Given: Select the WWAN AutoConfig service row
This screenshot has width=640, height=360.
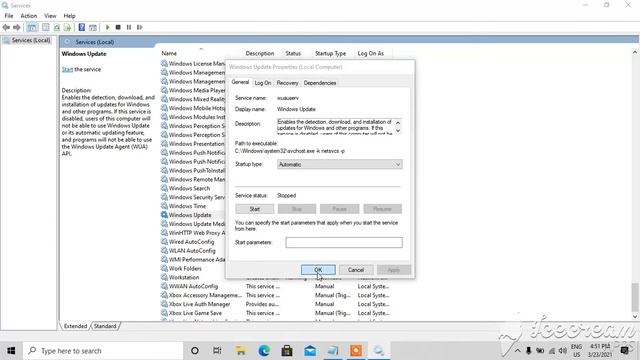Looking at the screenshot, I should pyautogui.click(x=276, y=286).
